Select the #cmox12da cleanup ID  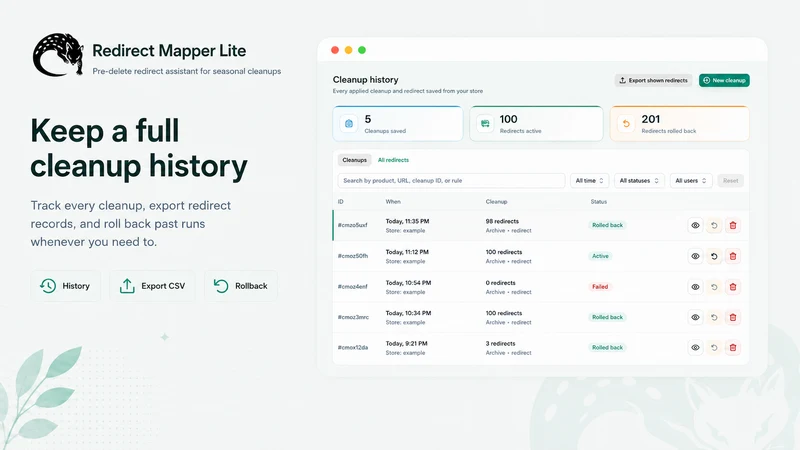coord(353,347)
